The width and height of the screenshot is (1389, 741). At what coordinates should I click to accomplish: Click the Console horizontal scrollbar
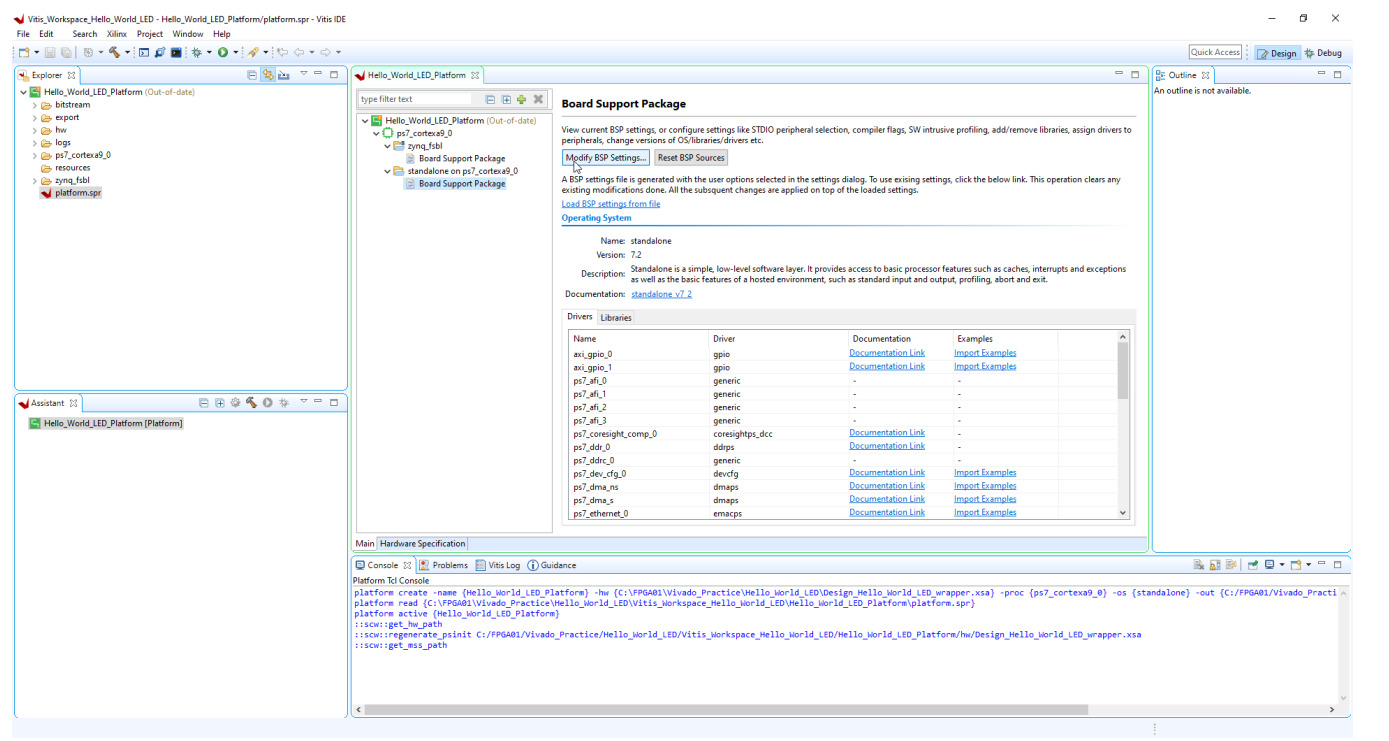846,710
